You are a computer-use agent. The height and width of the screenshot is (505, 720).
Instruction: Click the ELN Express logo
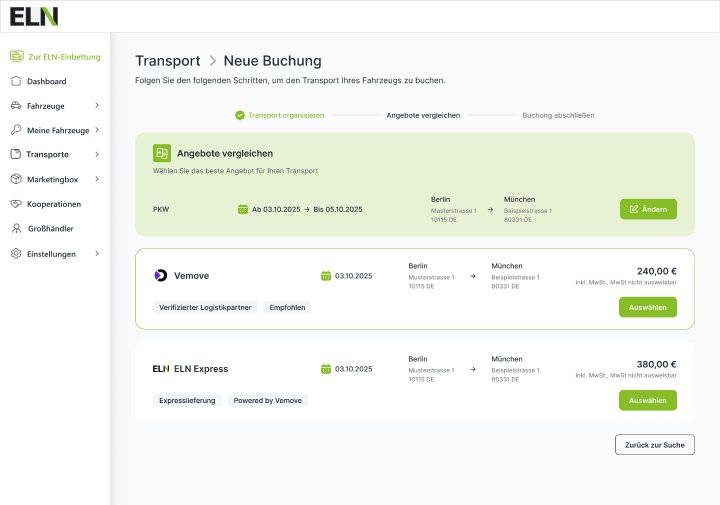pyautogui.click(x=161, y=369)
